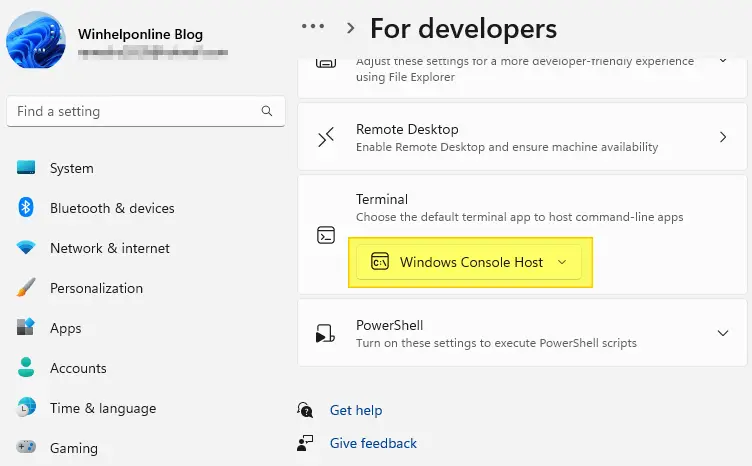Image resolution: width=752 pixels, height=466 pixels.
Task: Click the Gaming controller icon
Action: [x=26, y=447]
